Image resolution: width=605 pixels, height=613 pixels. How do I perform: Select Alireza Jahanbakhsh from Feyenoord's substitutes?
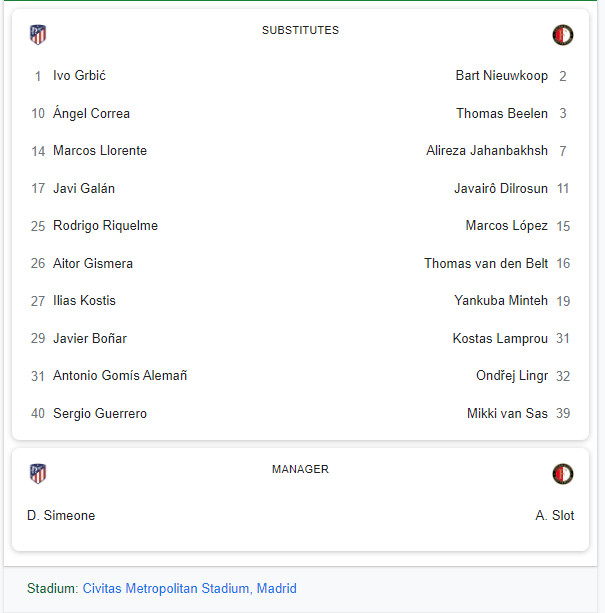click(487, 151)
